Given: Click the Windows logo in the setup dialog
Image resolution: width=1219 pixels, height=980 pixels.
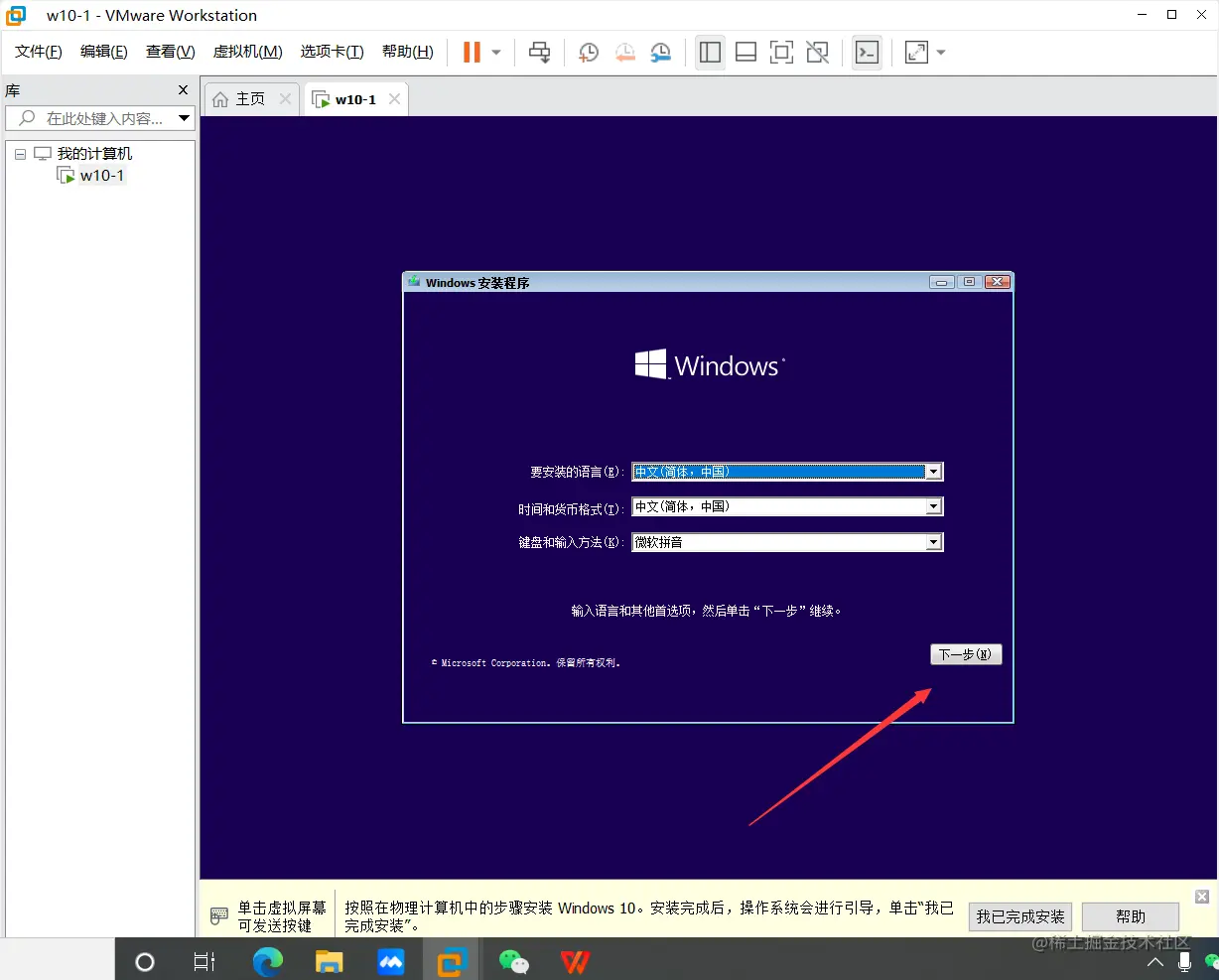Looking at the screenshot, I should coord(710,364).
